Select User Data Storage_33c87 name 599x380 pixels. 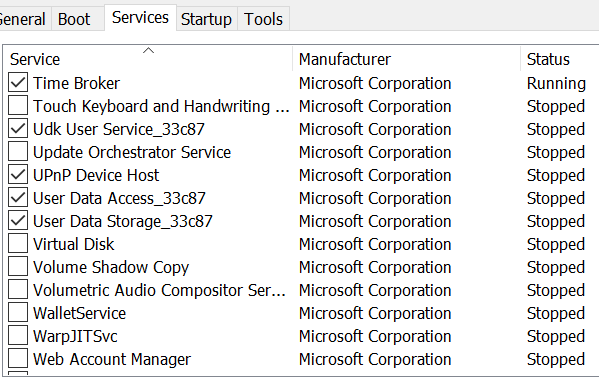pyautogui.click(x=123, y=222)
